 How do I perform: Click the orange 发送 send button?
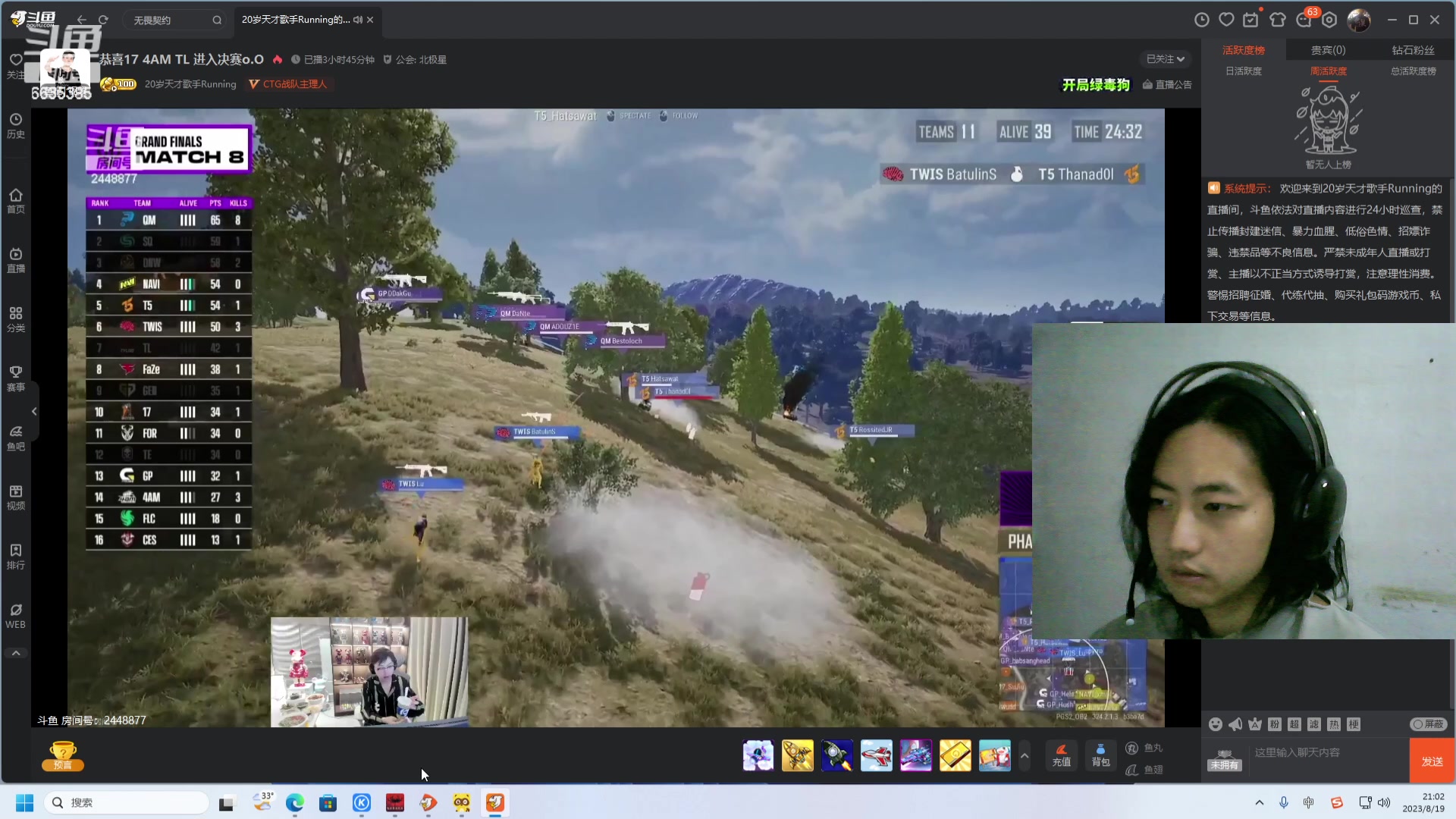pos(1432,761)
